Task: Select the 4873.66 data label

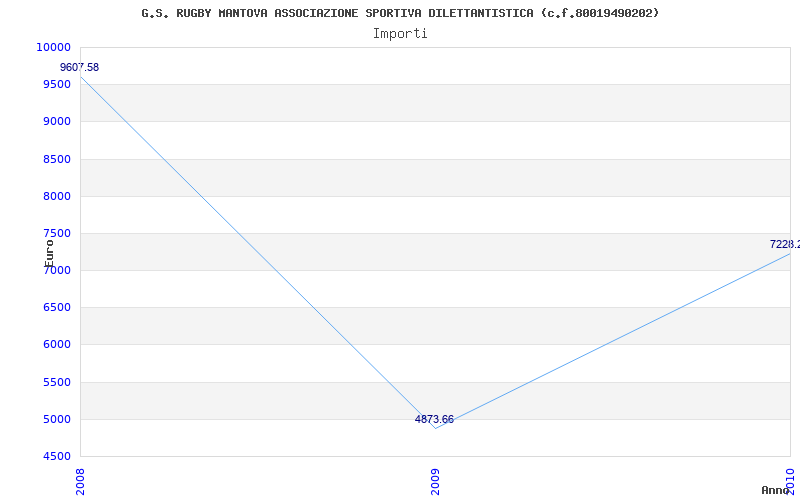Action: (x=434, y=419)
